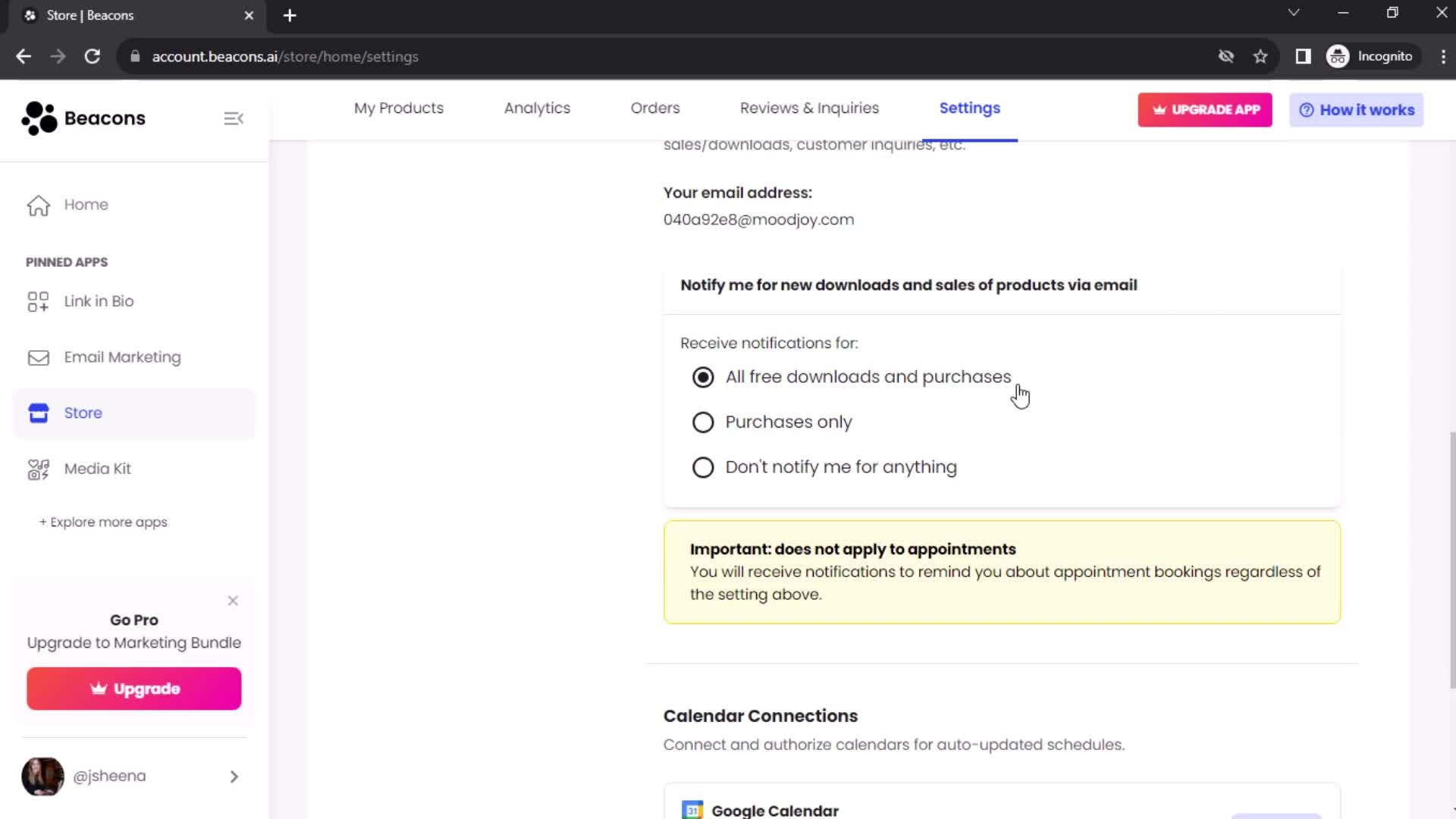1456x819 pixels.
Task: View site information lock icon
Action: (x=135, y=56)
